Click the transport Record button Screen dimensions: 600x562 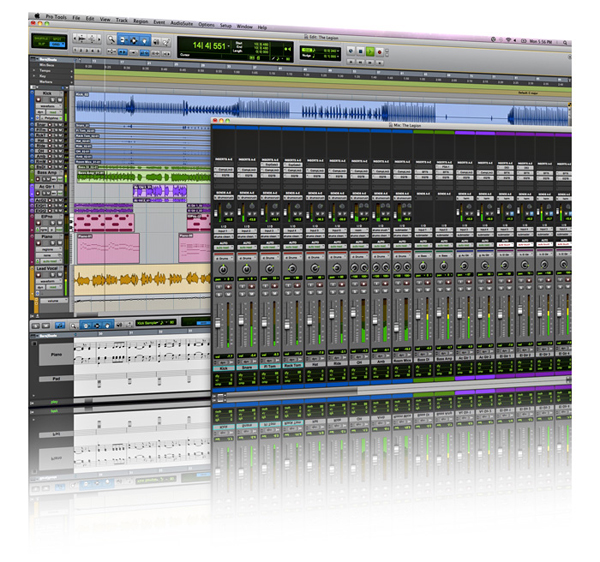(380, 52)
